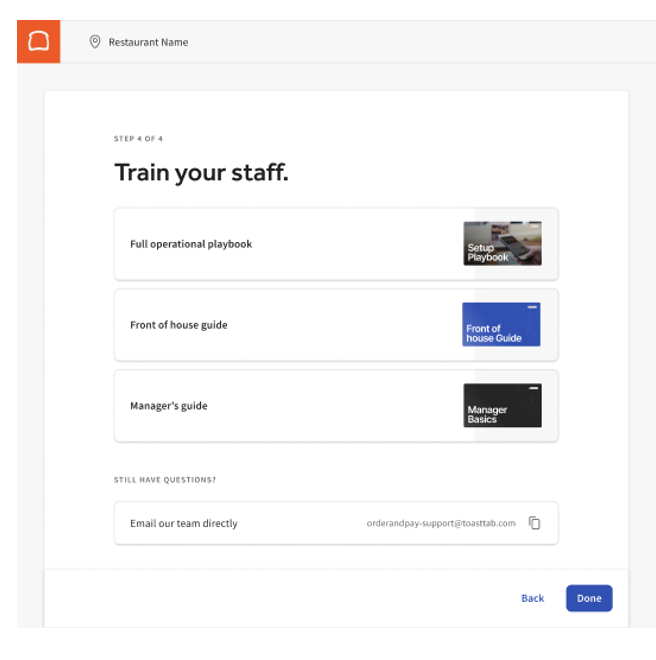Copy the support email with the copy icon
This screenshot has height=660, width=656.
click(x=534, y=523)
